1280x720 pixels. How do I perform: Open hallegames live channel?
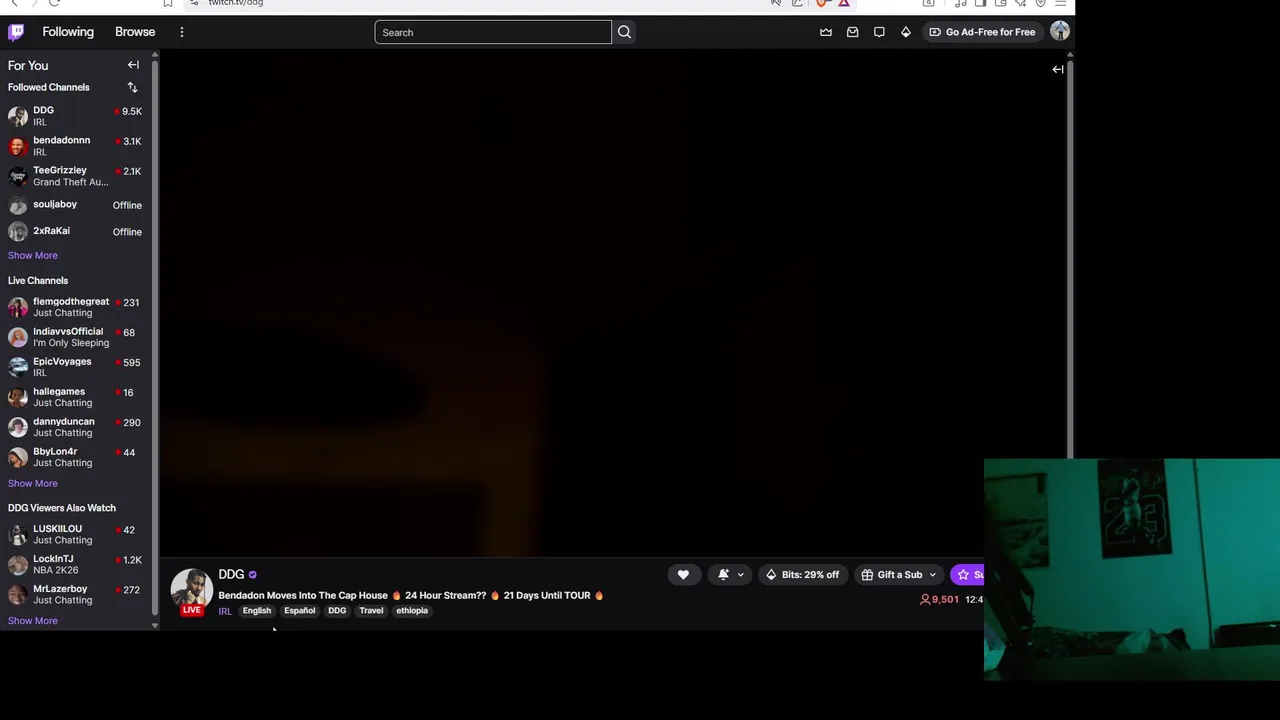coord(76,397)
